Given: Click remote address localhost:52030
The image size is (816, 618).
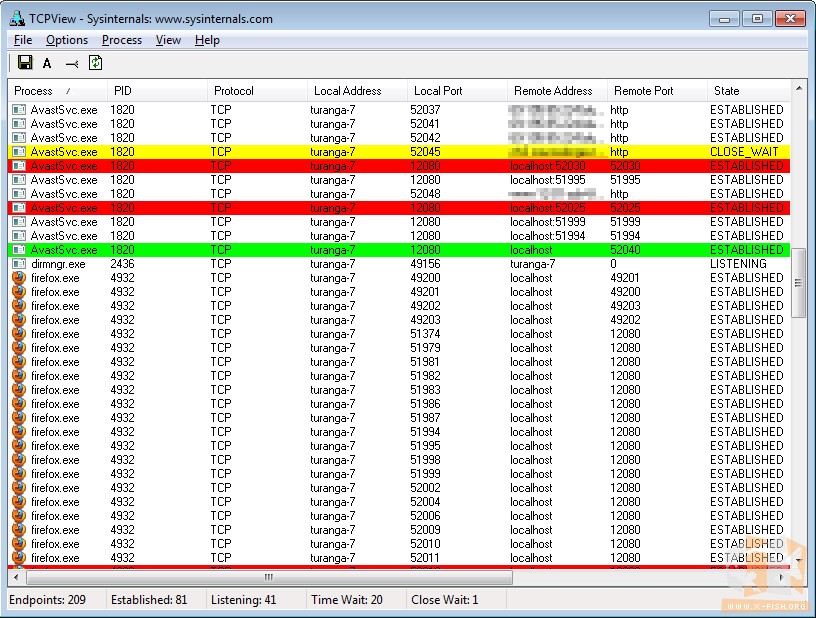Looking at the screenshot, I should click(x=547, y=166).
